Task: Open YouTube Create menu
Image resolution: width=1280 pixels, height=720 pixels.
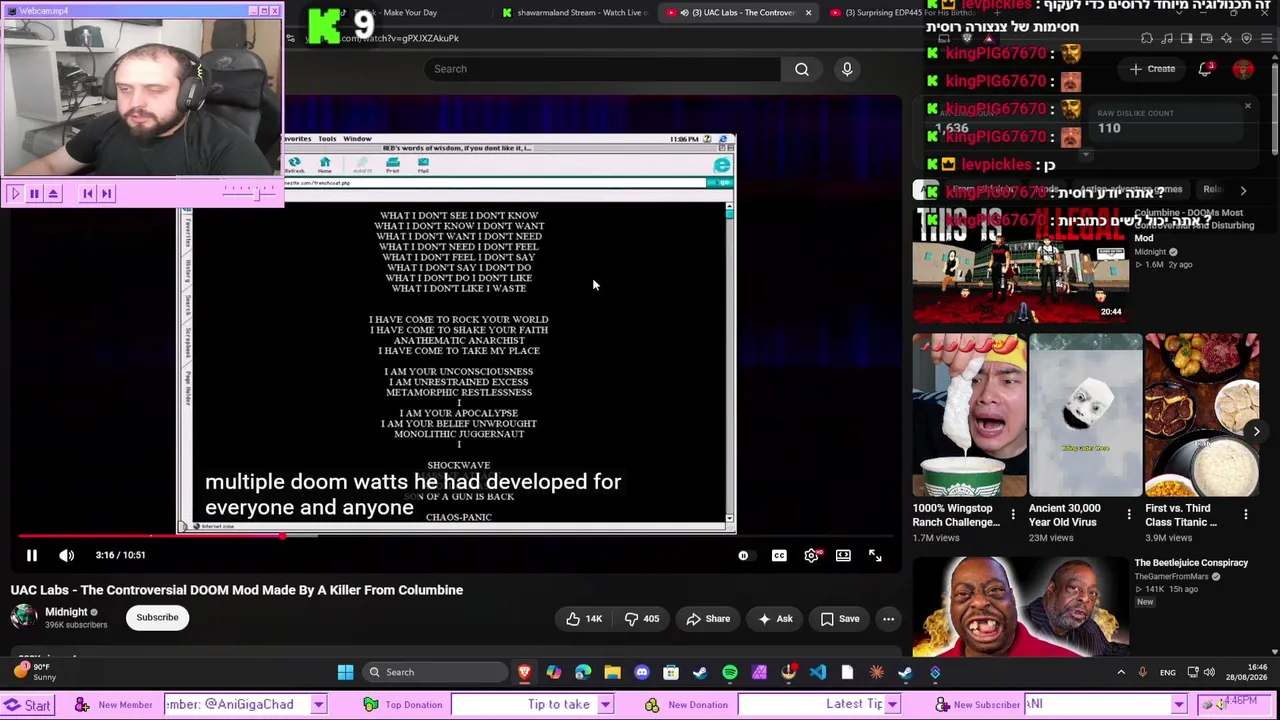Action: coord(1152,69)
